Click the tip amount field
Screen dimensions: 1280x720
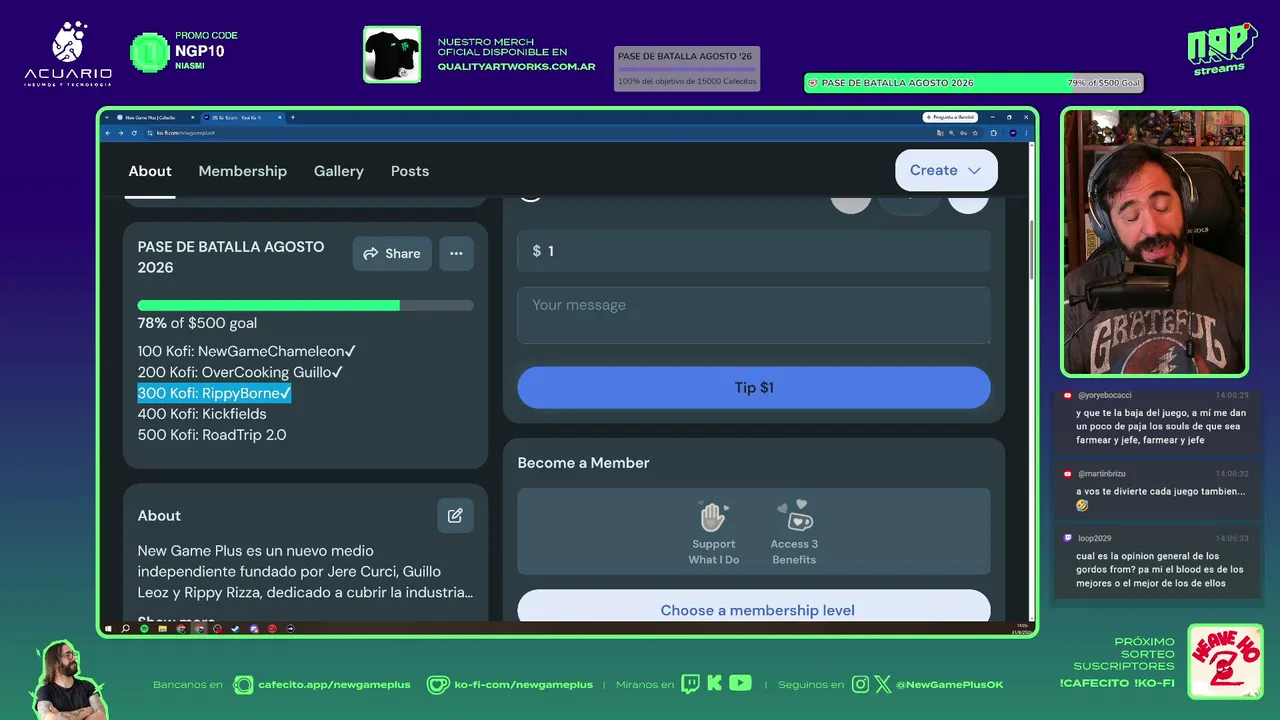click(x=754, y=251)
